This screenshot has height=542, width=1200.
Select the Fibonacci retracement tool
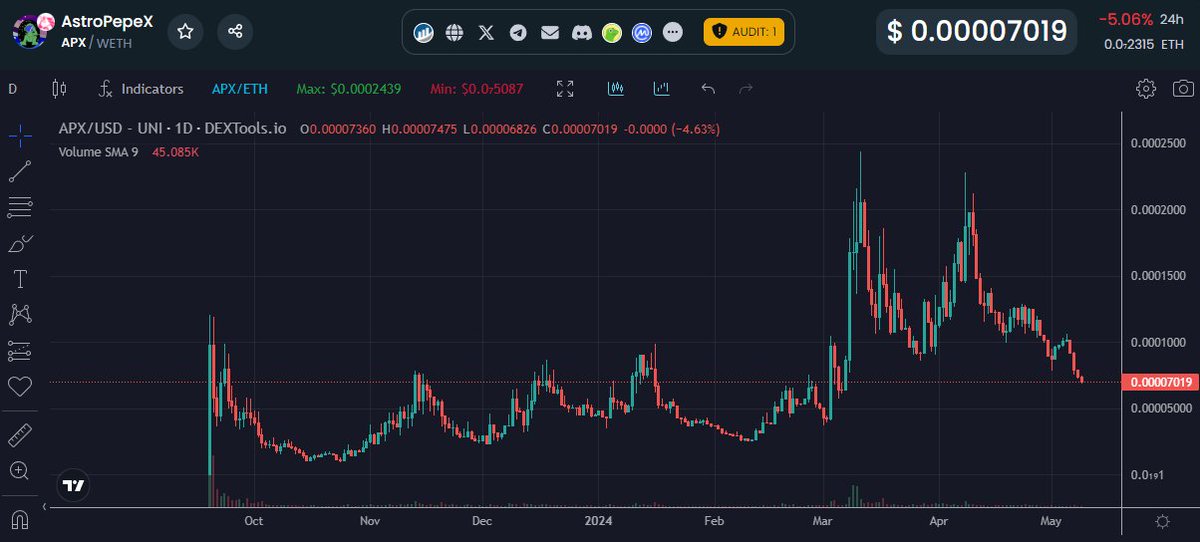point(20,207)
